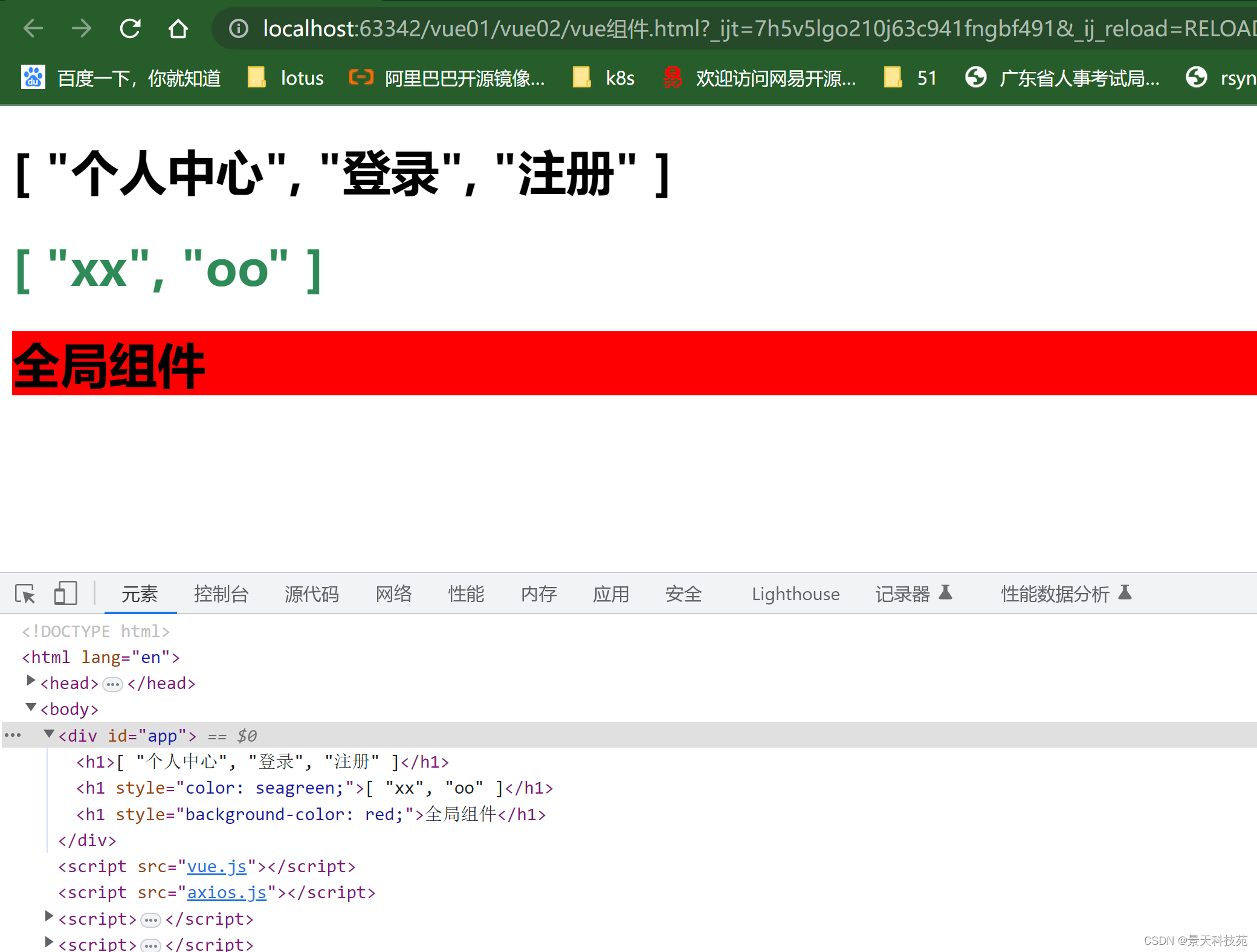Switch to the 元素 tab
Image resolution: width=1257 pixels, height=952 pixels.
(140, 594)
